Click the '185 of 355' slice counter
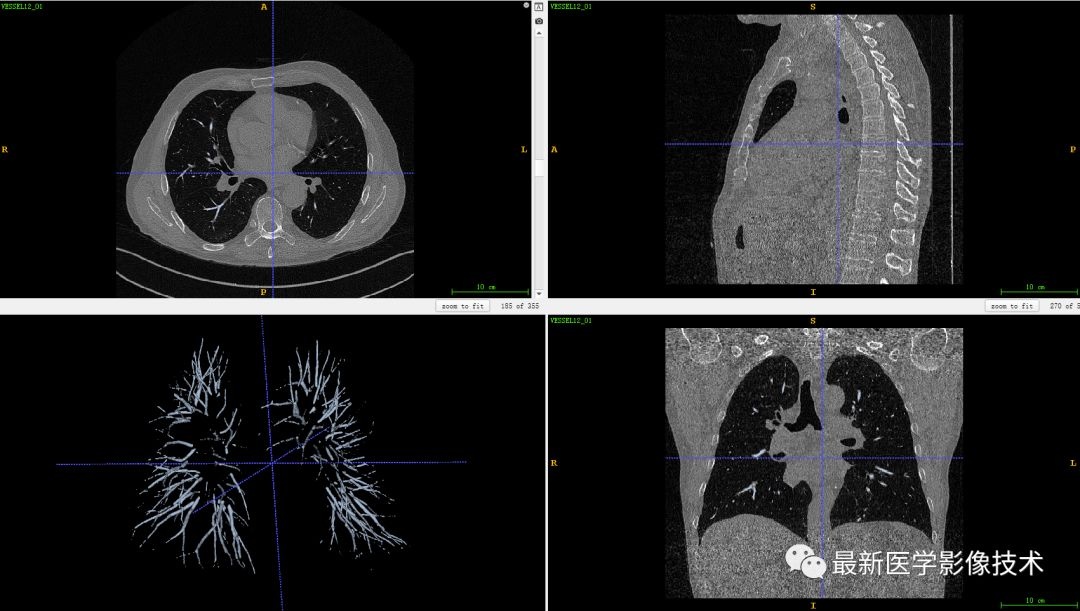Image resolution: width=1080 pixels, height=611 pixels. click(x=520, y=306)
